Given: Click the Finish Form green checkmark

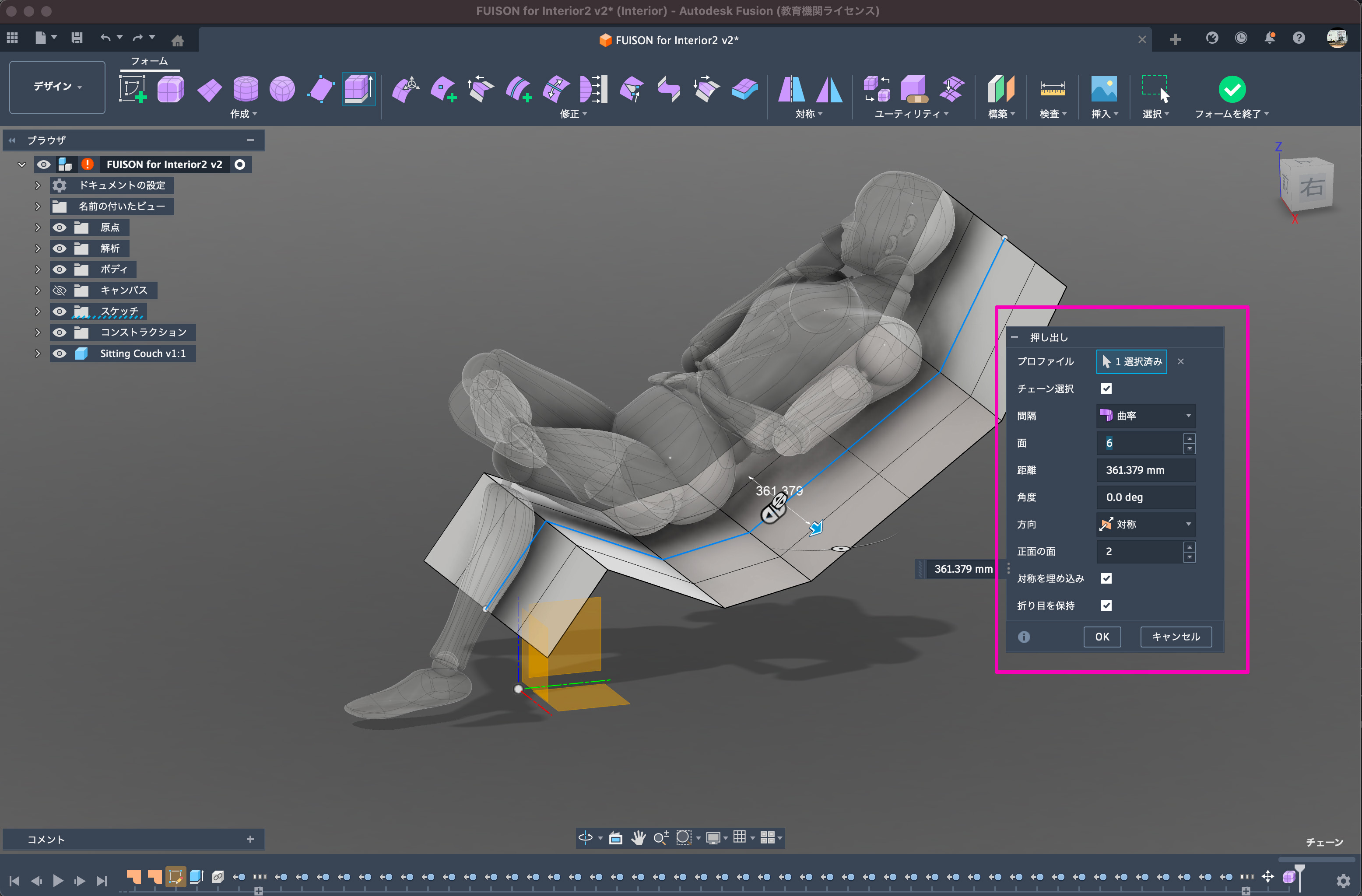Looking at the screenshot, I should coord(1232,89).
